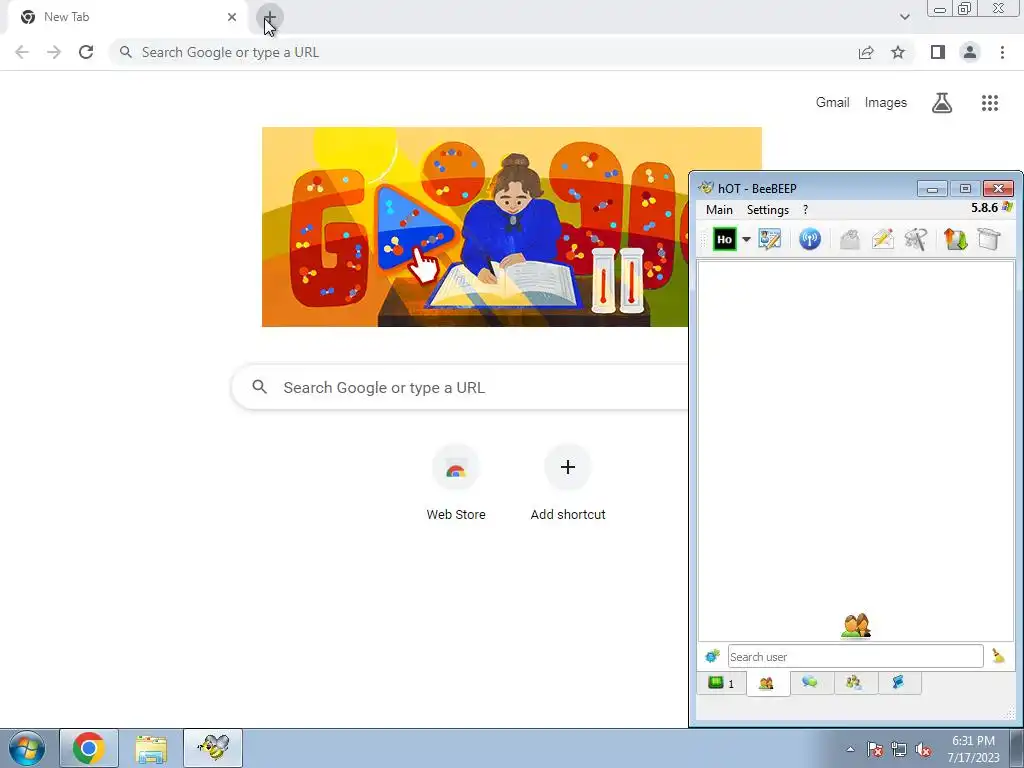Open the Images link
This screenshot has height=768, width=1024.
click(x=886, y=103)
